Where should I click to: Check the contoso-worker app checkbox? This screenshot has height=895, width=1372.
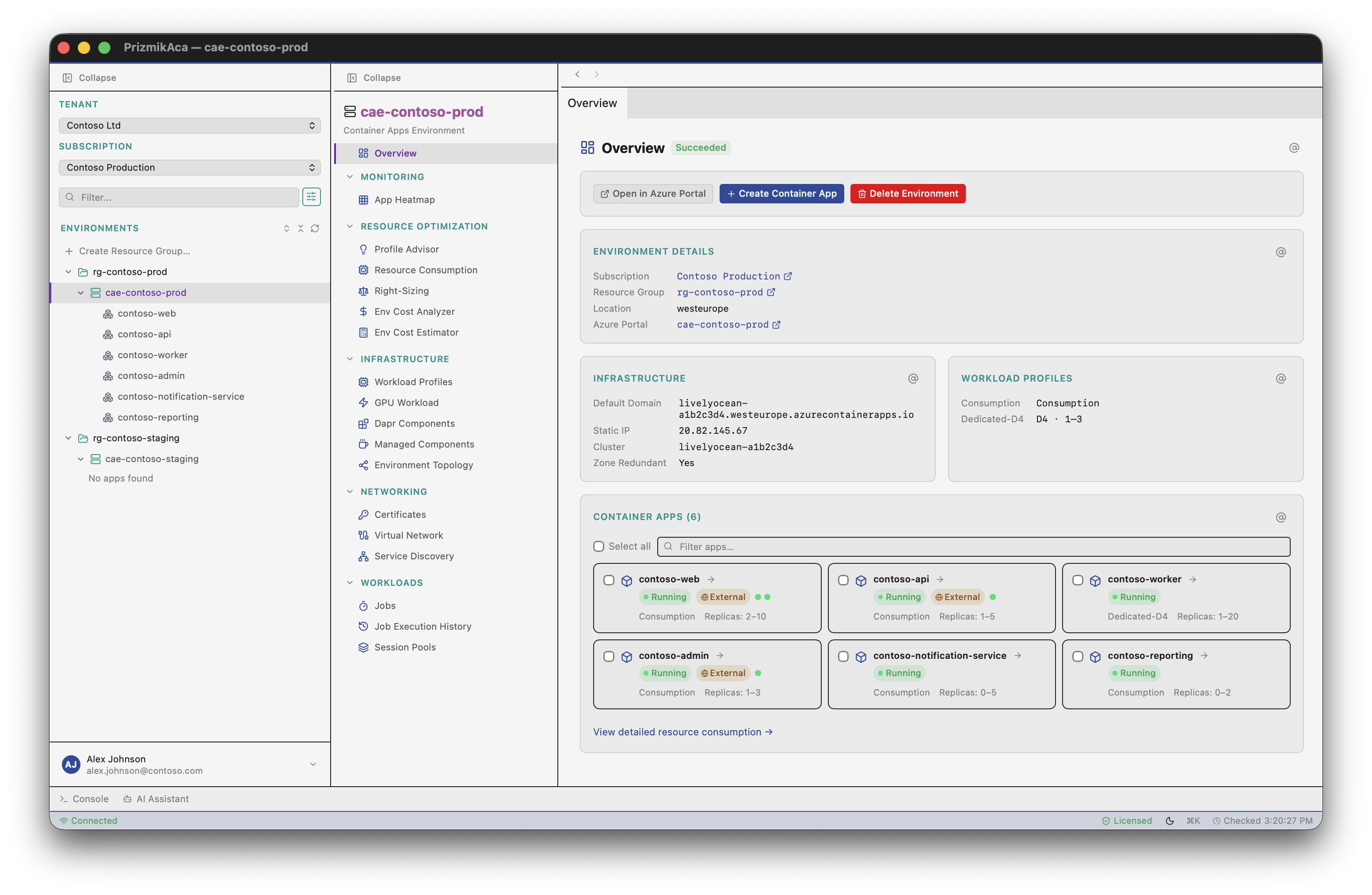pyautogui.click(x=1078, y=580)
